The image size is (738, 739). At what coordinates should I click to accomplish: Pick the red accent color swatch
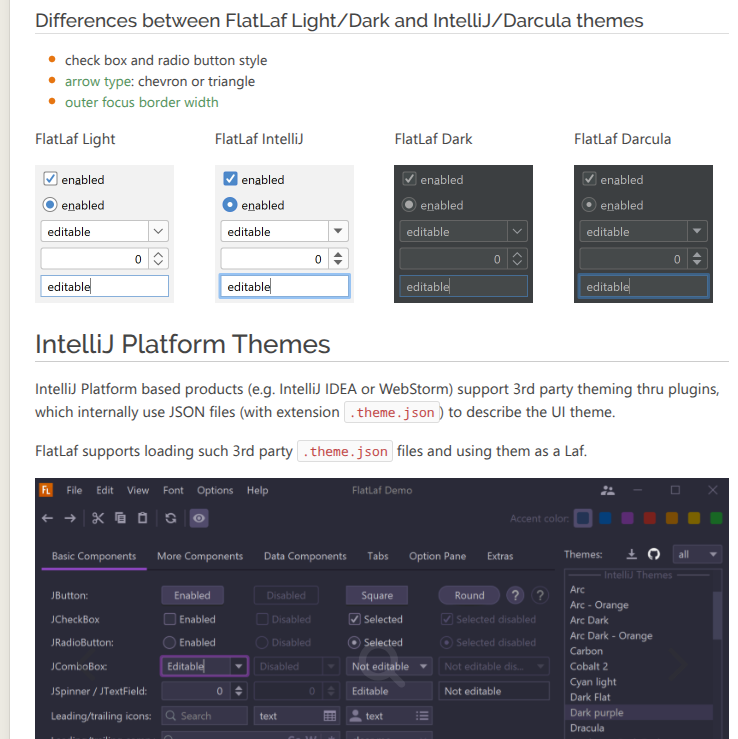649,518
